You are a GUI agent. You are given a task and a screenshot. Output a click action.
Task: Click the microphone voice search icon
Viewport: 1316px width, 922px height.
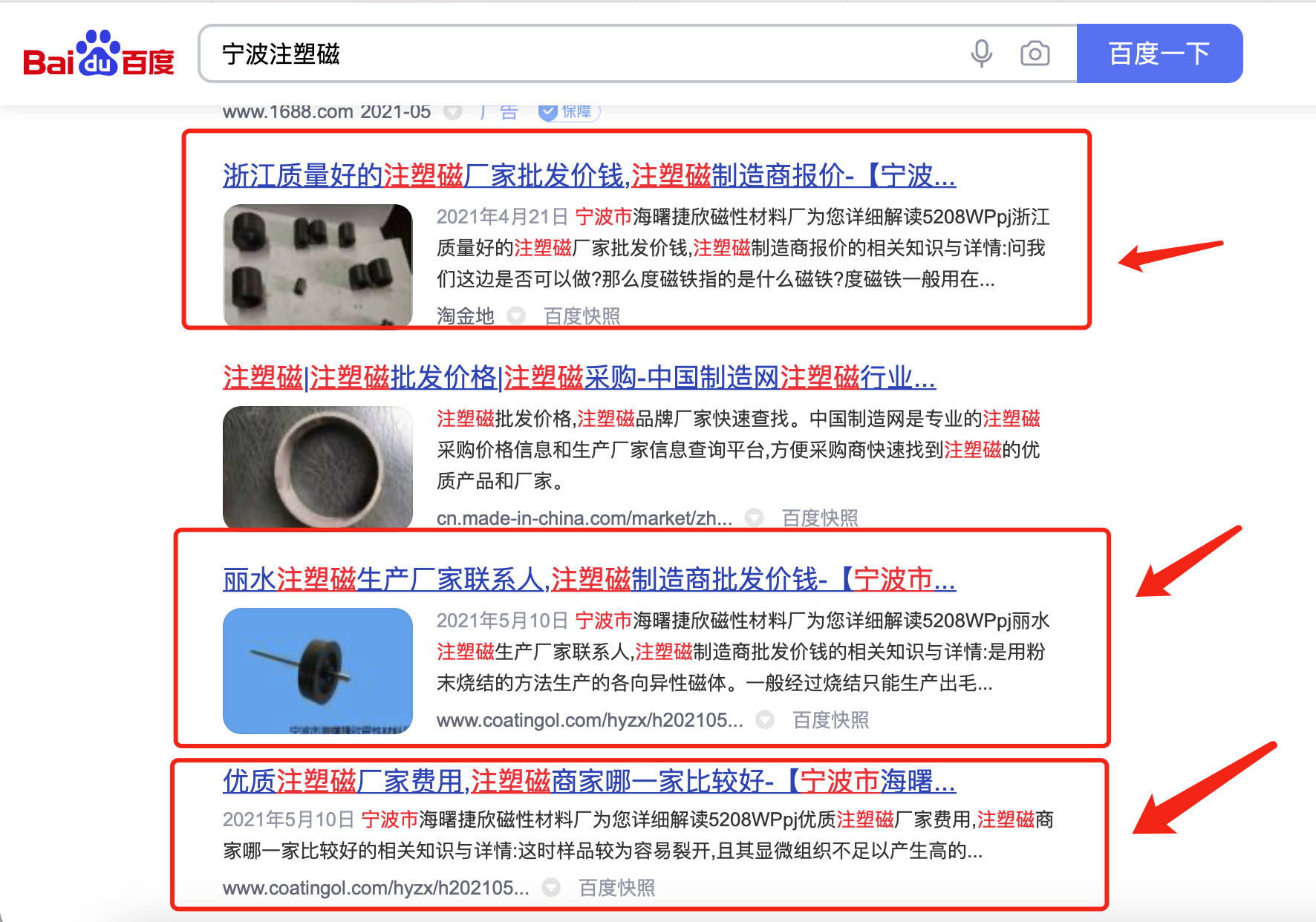point(981,53)
